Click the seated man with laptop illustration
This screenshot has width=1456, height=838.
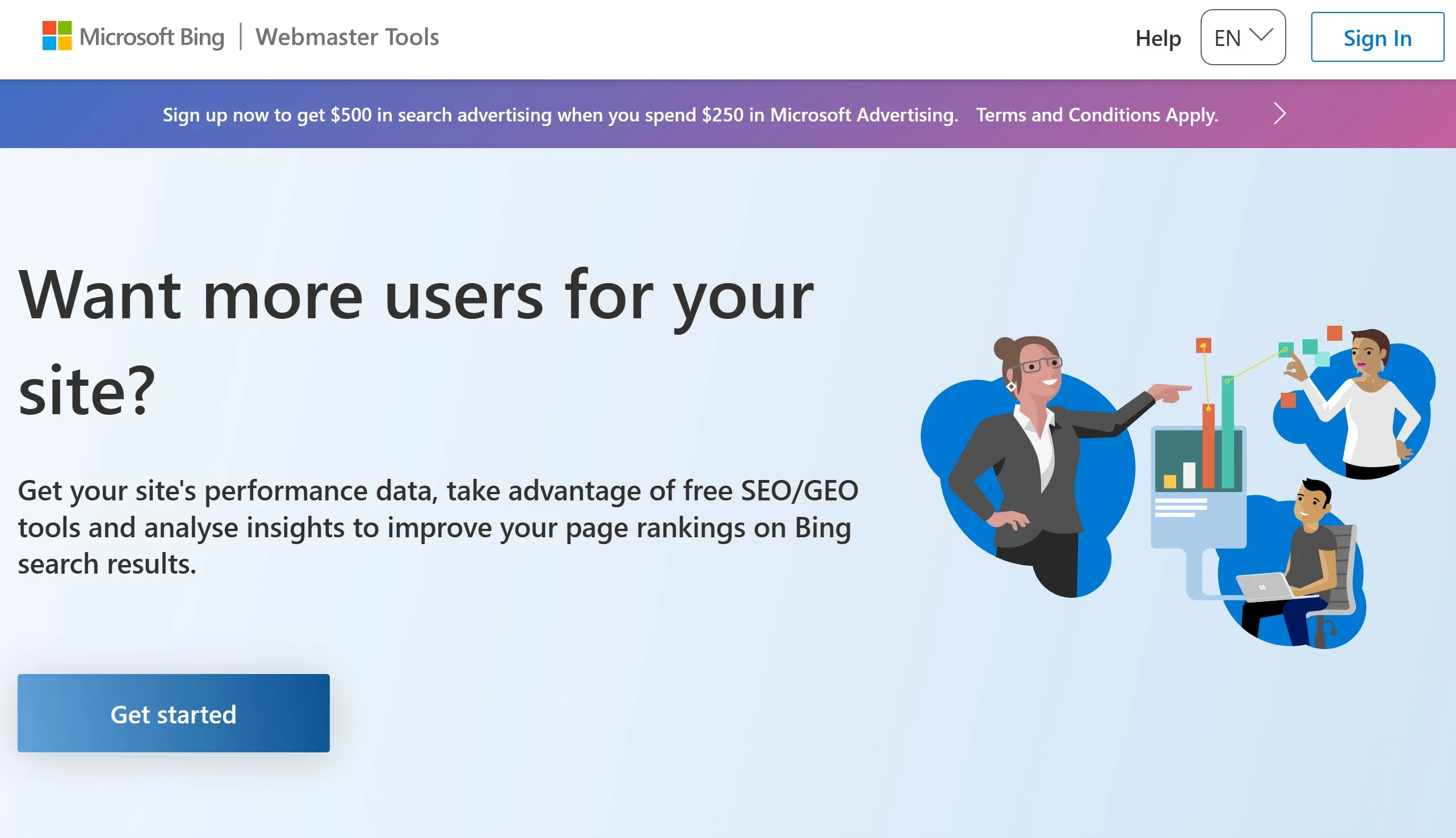coord(1310,558)
